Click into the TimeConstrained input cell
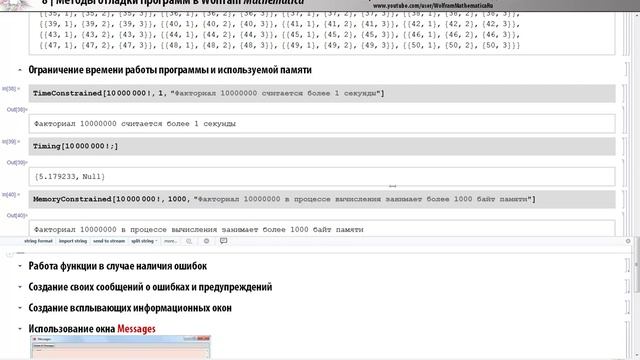The image size is (640, 360). pos(322,93)
